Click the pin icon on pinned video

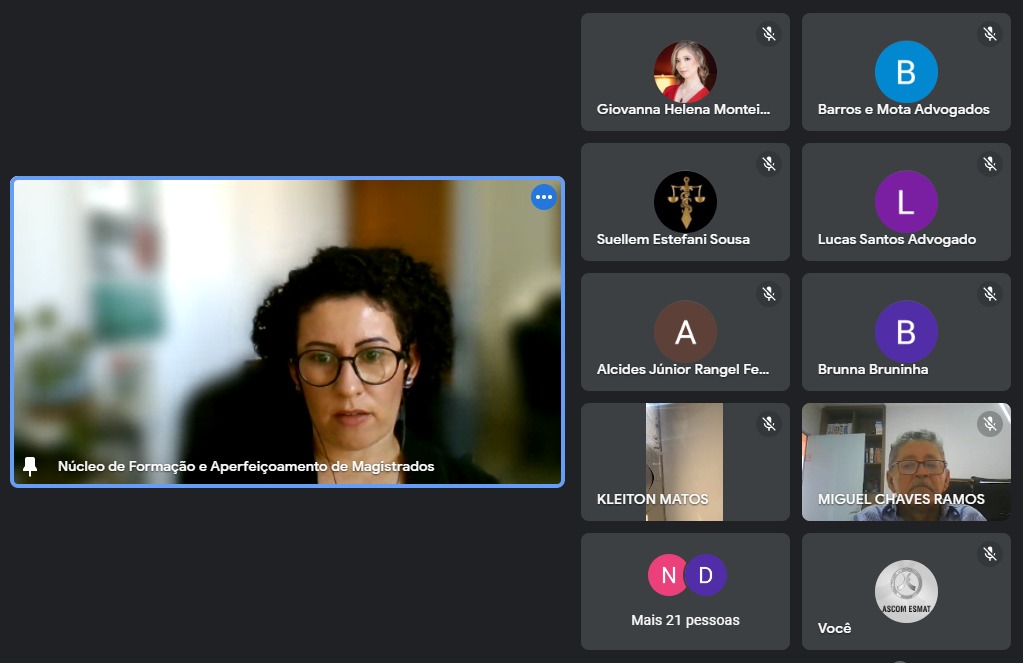(30, 466)
